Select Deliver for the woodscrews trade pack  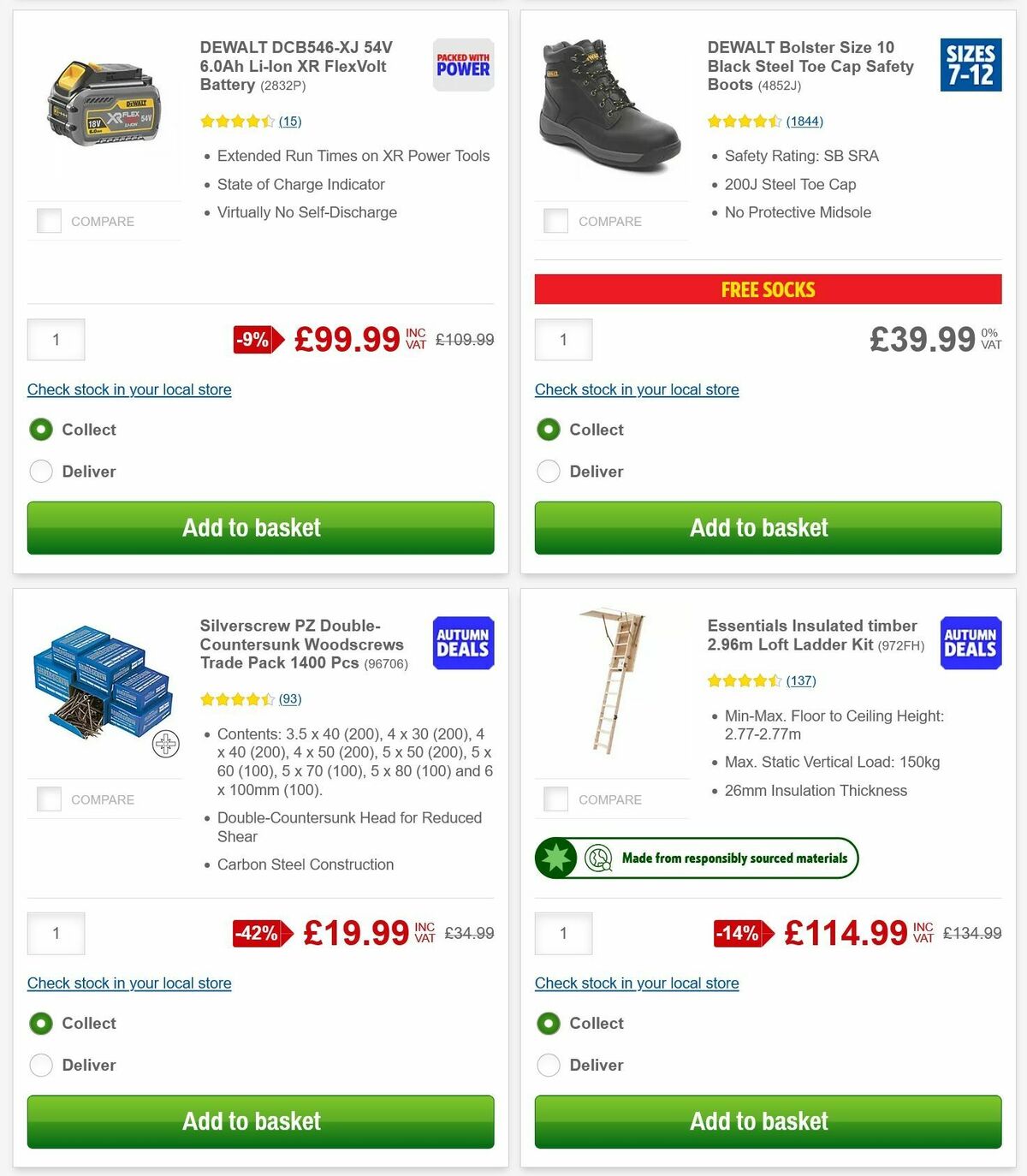click(x=41, y=1065)
